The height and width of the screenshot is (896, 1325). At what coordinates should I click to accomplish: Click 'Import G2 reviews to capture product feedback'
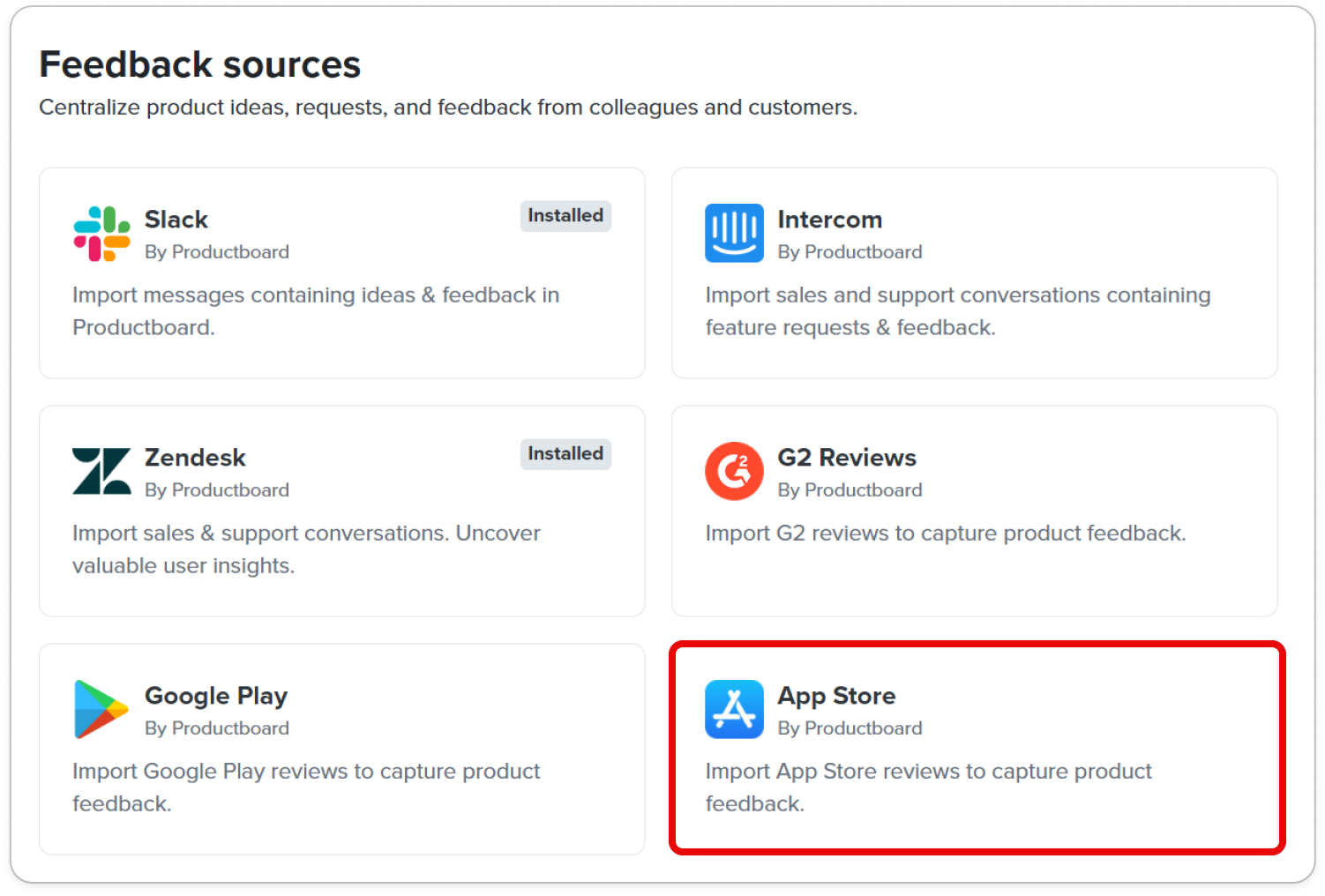946,534
